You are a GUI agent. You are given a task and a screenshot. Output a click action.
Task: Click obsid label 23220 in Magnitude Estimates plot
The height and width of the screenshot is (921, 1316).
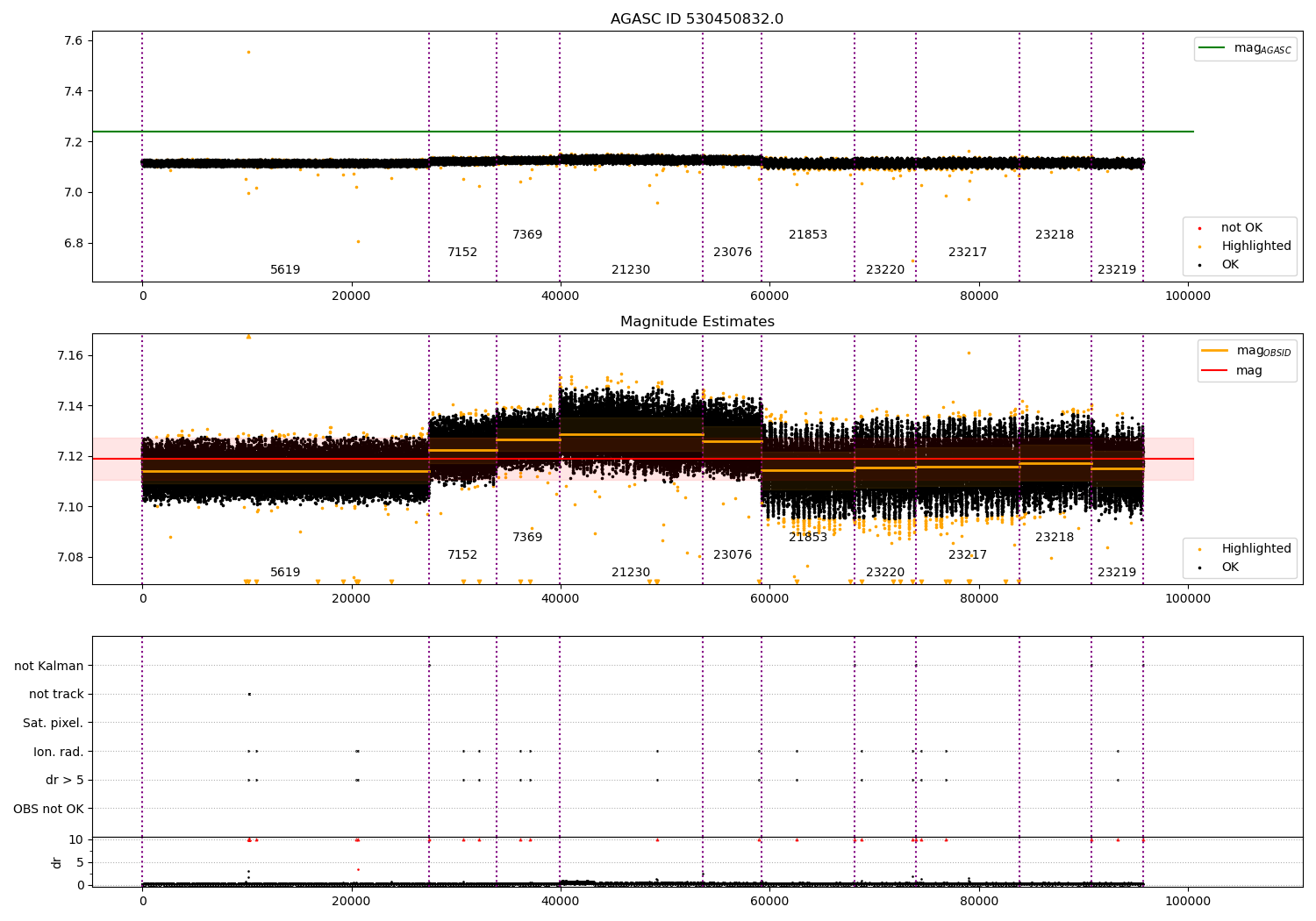[885, 573]
